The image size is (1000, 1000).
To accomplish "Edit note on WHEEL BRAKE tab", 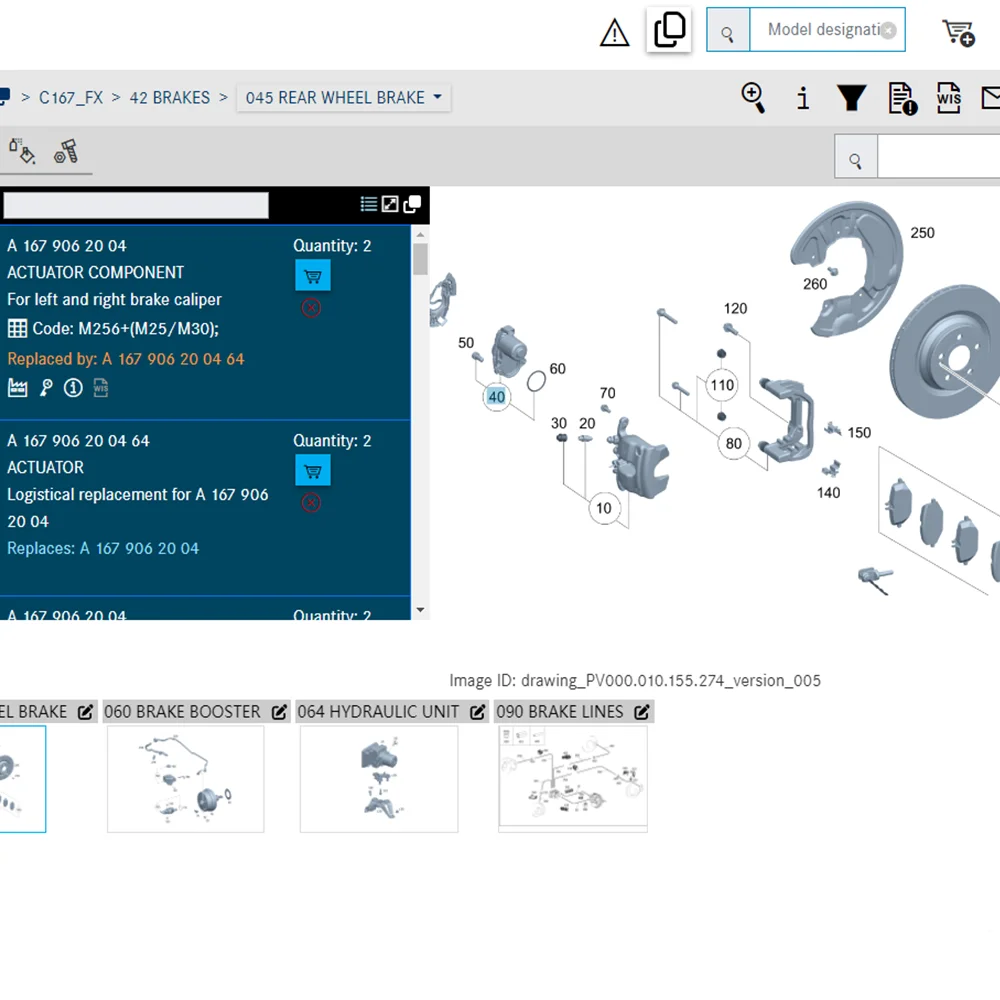I will 85,712.
